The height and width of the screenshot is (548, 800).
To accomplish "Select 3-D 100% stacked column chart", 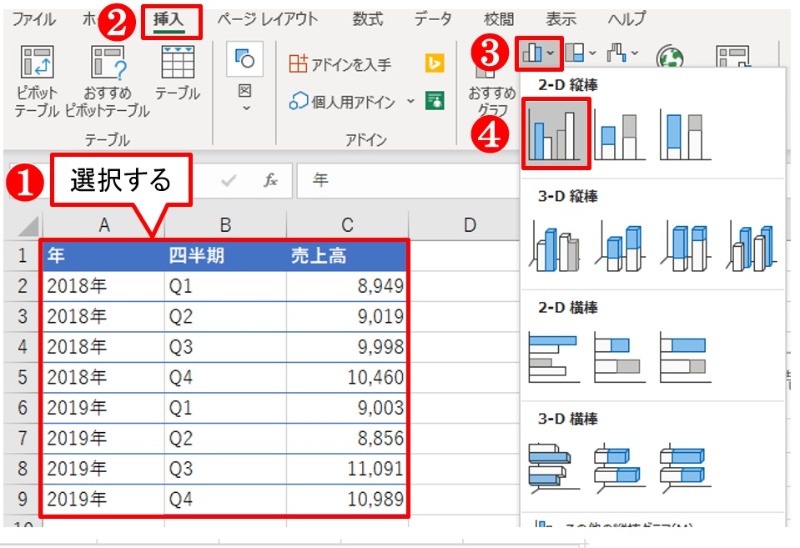I will pos(686,247).
